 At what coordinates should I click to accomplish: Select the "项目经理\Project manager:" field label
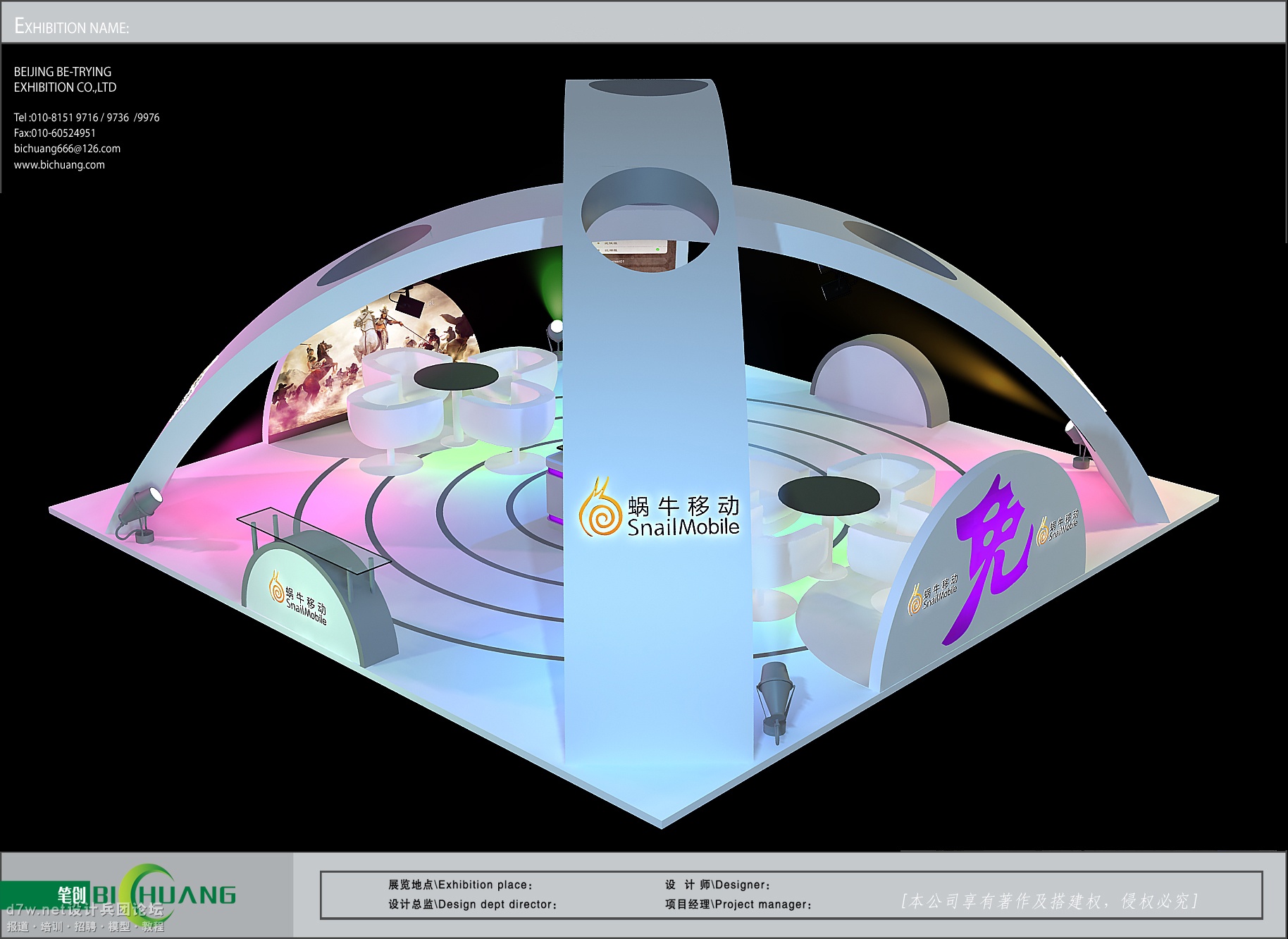pos(738,904)
